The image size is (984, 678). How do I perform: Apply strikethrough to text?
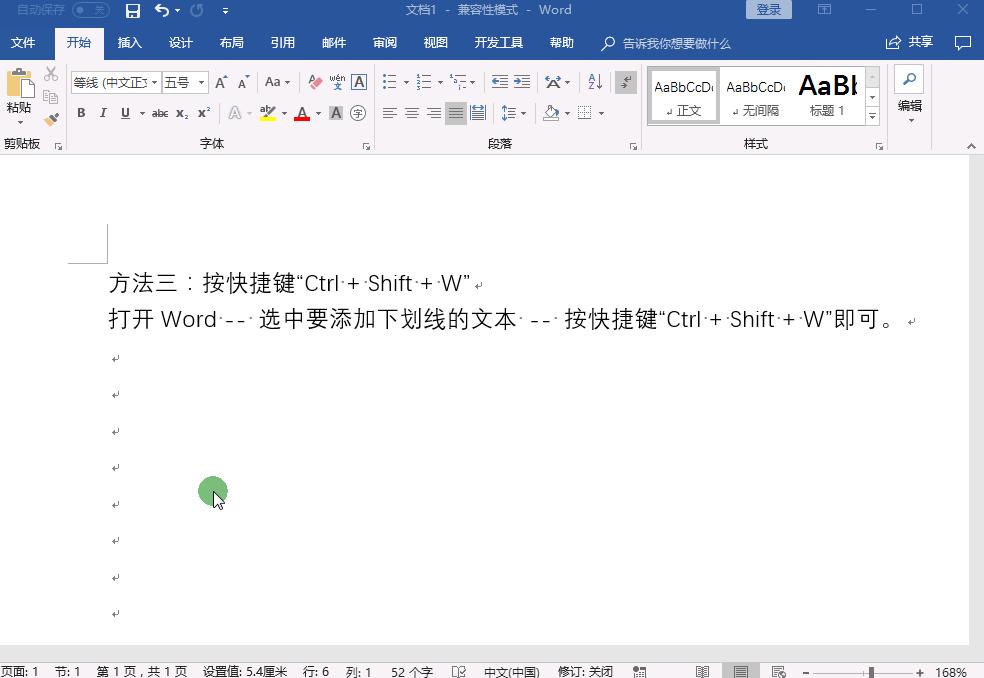pyautogui.click(x=160, y=113)
